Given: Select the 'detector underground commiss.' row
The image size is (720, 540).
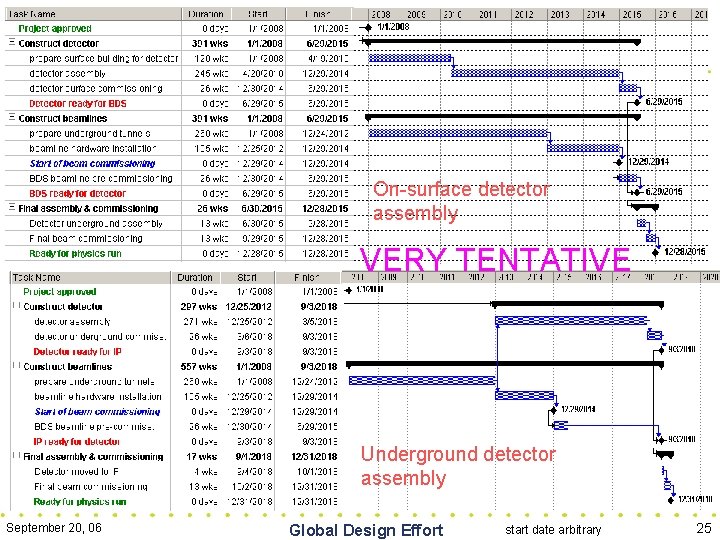Looking at the screenshot, I should pyautogui.click(x=174, y=337).
